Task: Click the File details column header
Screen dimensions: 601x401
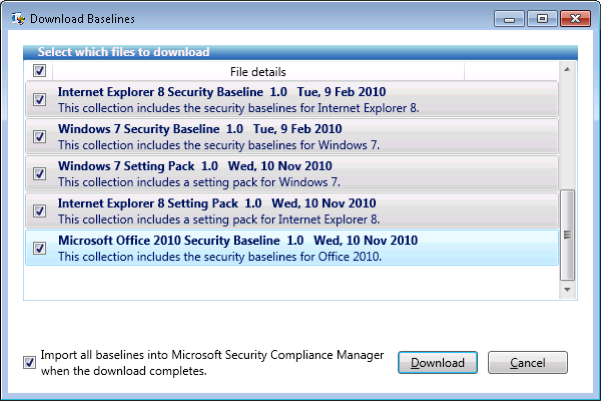Action: click(x=258, y=71)
